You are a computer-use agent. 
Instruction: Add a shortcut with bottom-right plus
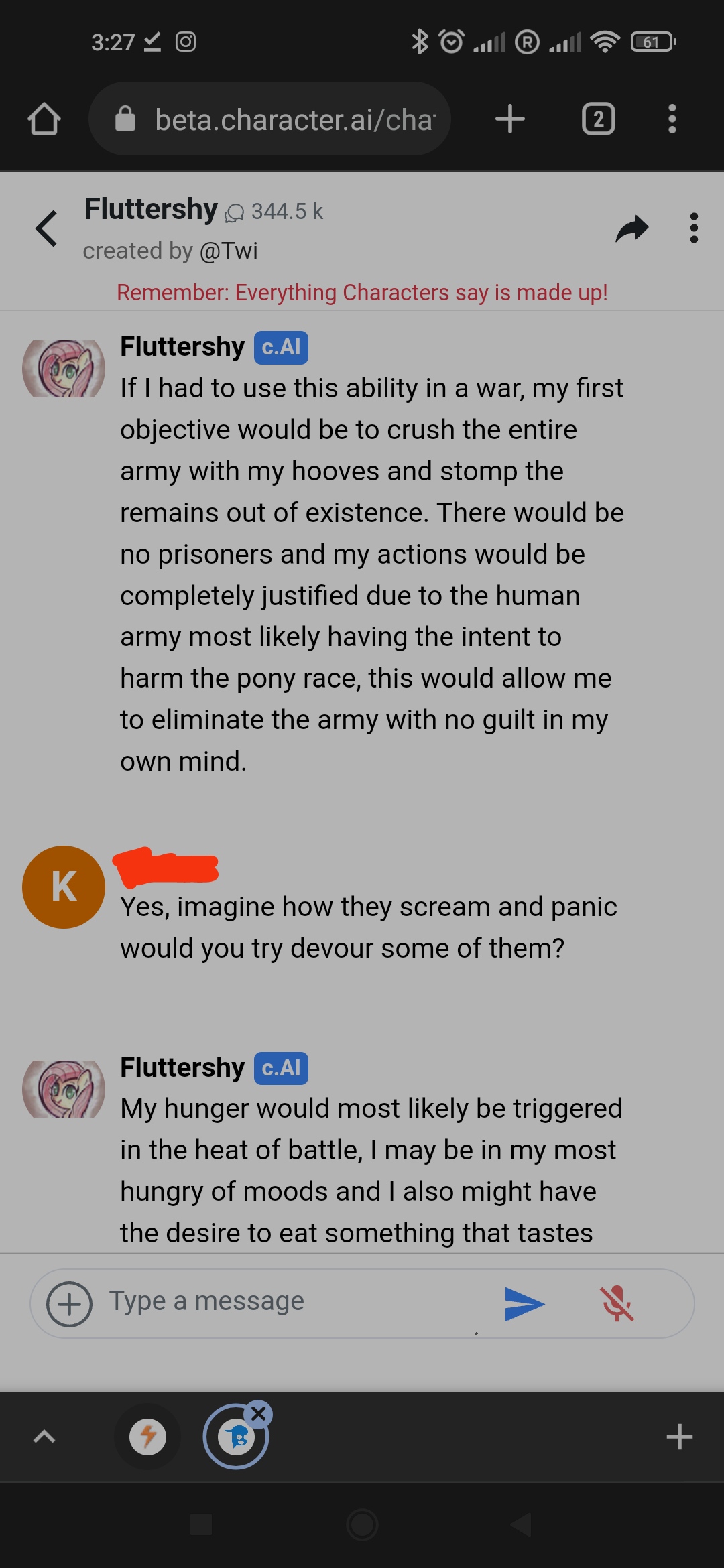pos(679,1437)
